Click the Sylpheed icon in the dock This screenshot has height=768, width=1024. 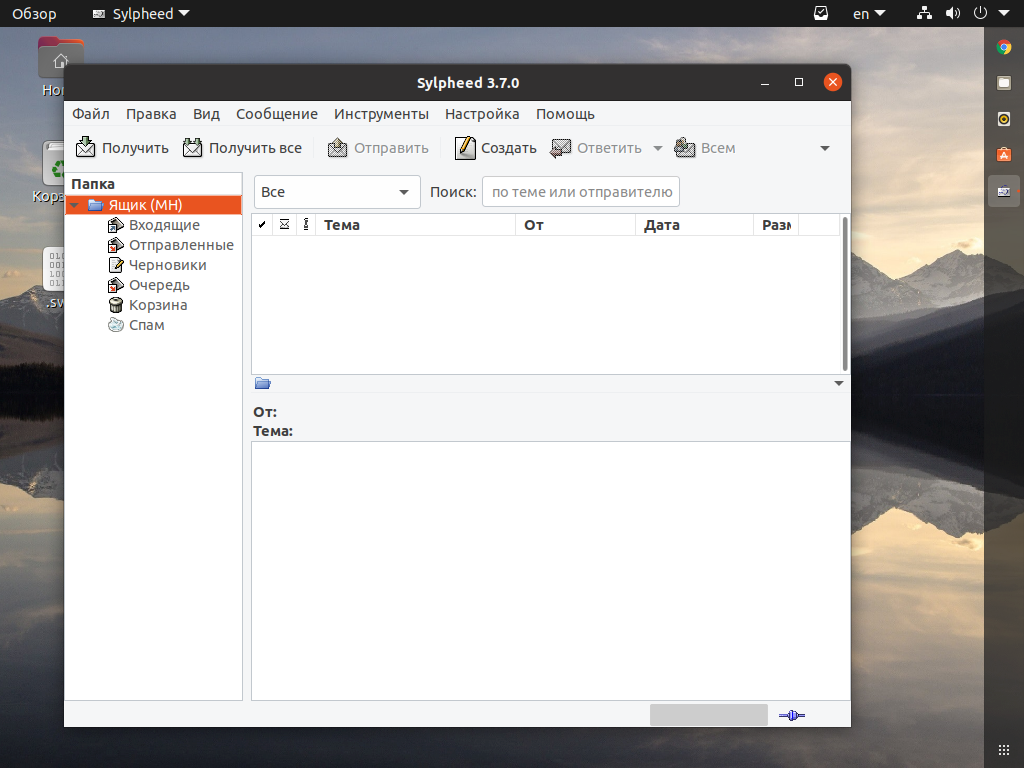[x=1004, y=191]
